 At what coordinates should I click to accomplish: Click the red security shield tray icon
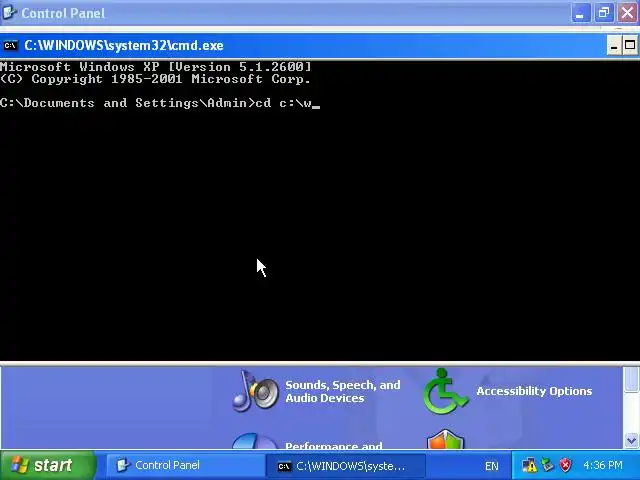pyautogui.click(x=565, y=465)
